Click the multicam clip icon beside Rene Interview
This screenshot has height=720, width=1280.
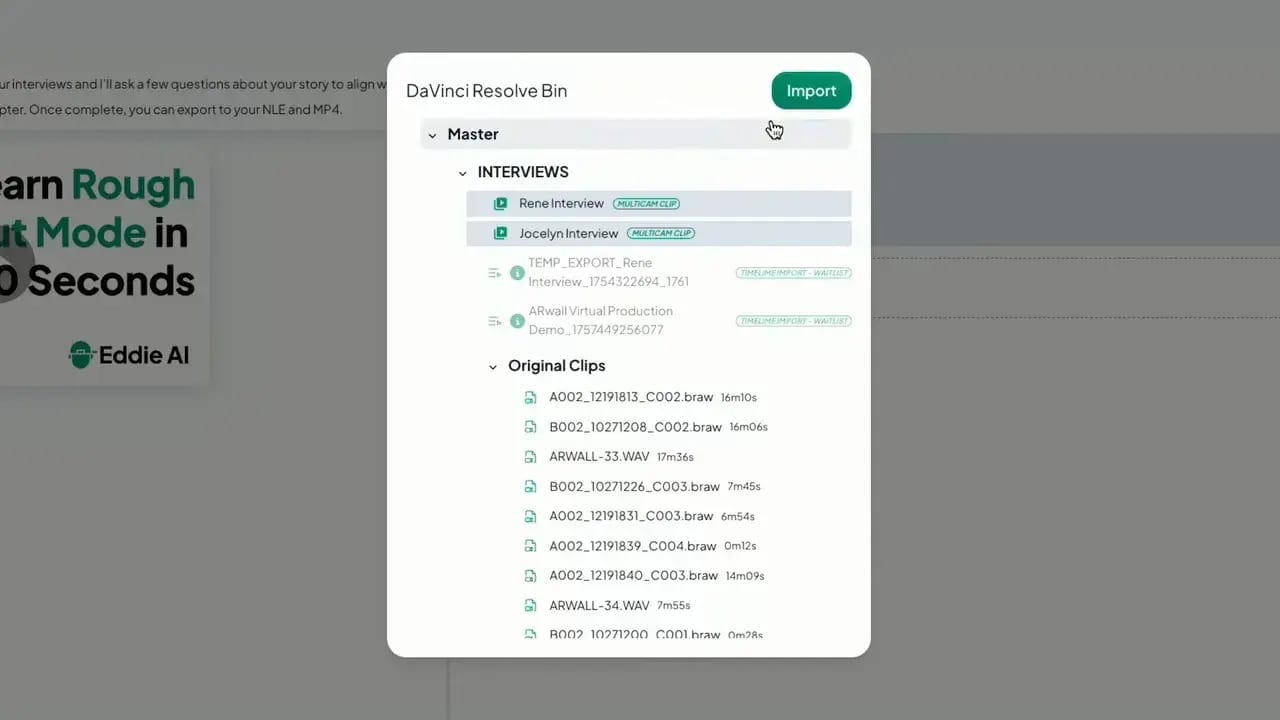(500, 204)
